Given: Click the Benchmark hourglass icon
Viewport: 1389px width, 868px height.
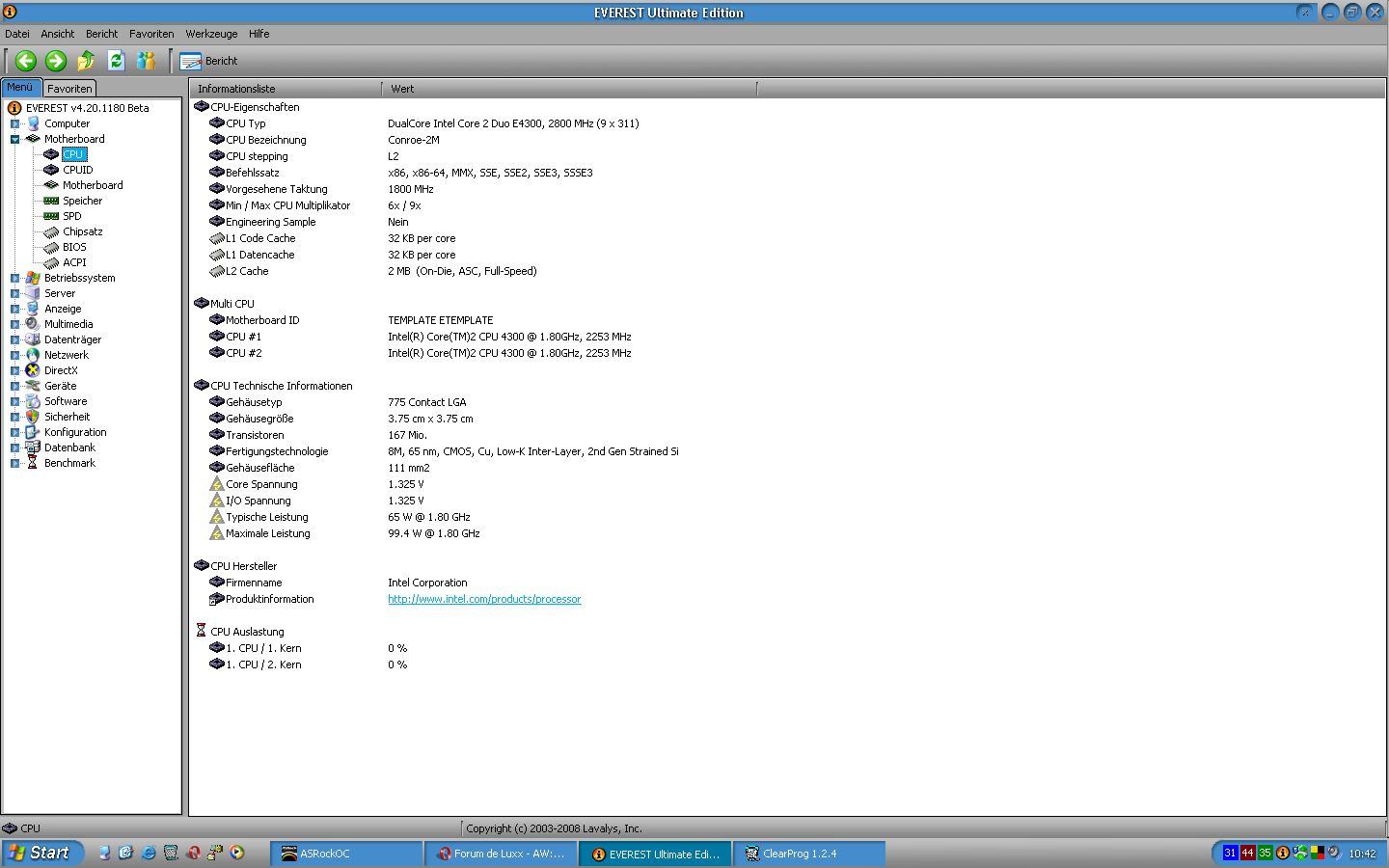Looking at the screenshot, I should tap(33, 463).
